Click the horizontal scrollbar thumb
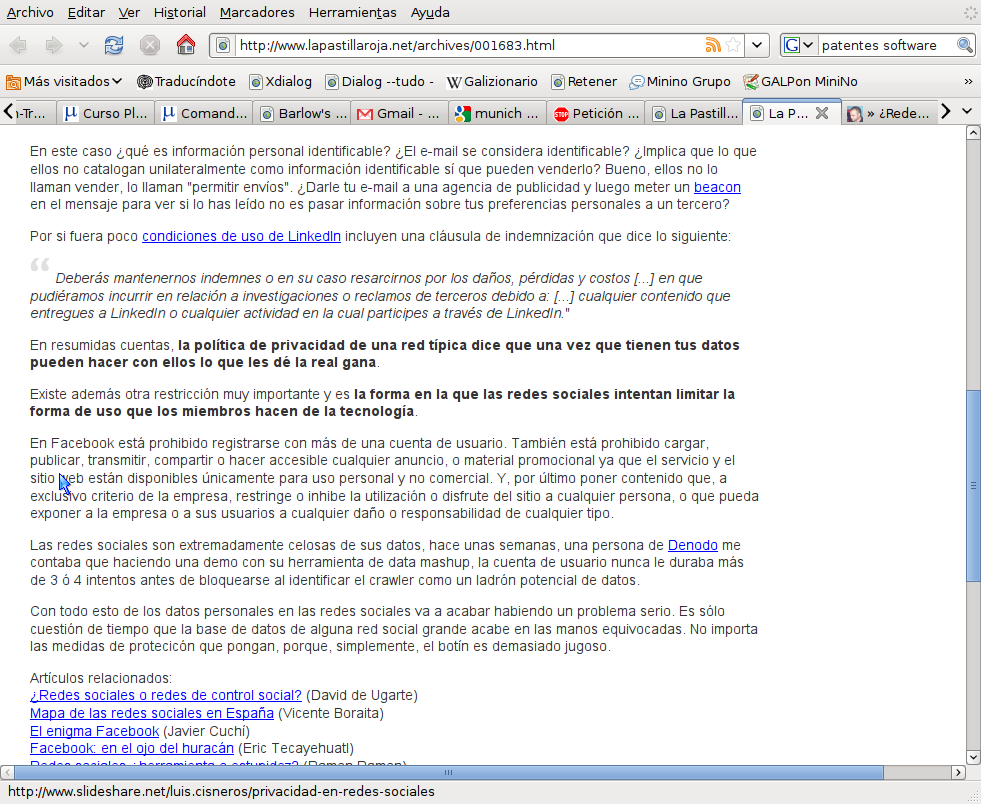Screen dimensions: 981x804 pos(449,772)
